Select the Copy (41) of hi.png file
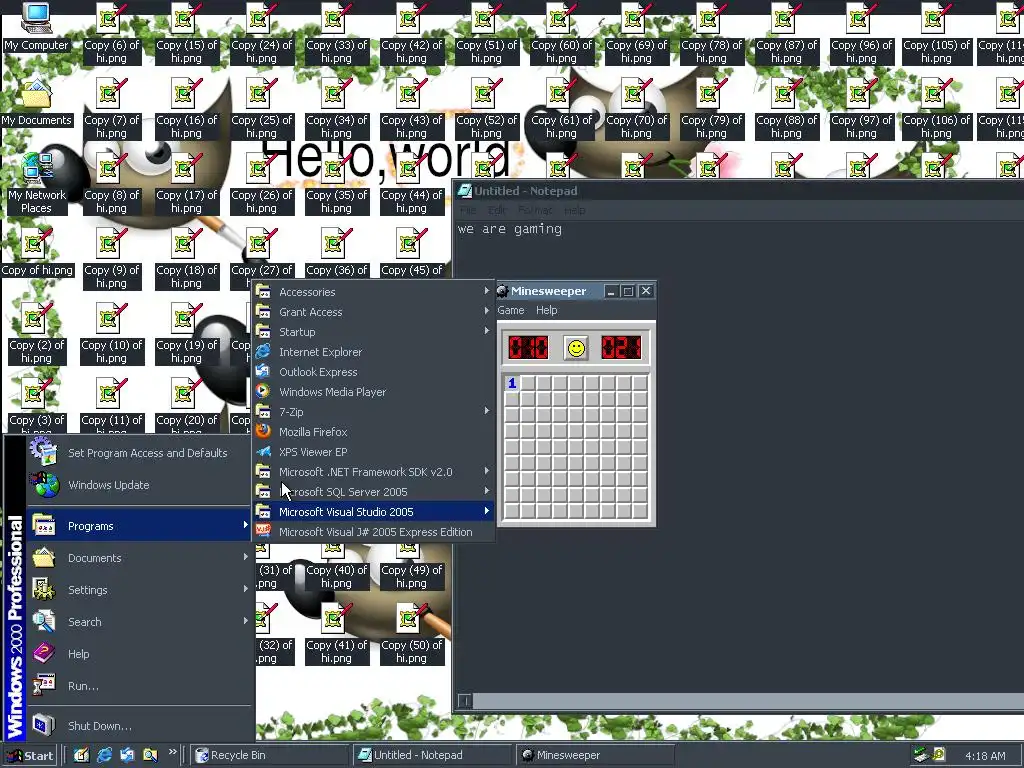1024x768 pixels. coord(336,633)
